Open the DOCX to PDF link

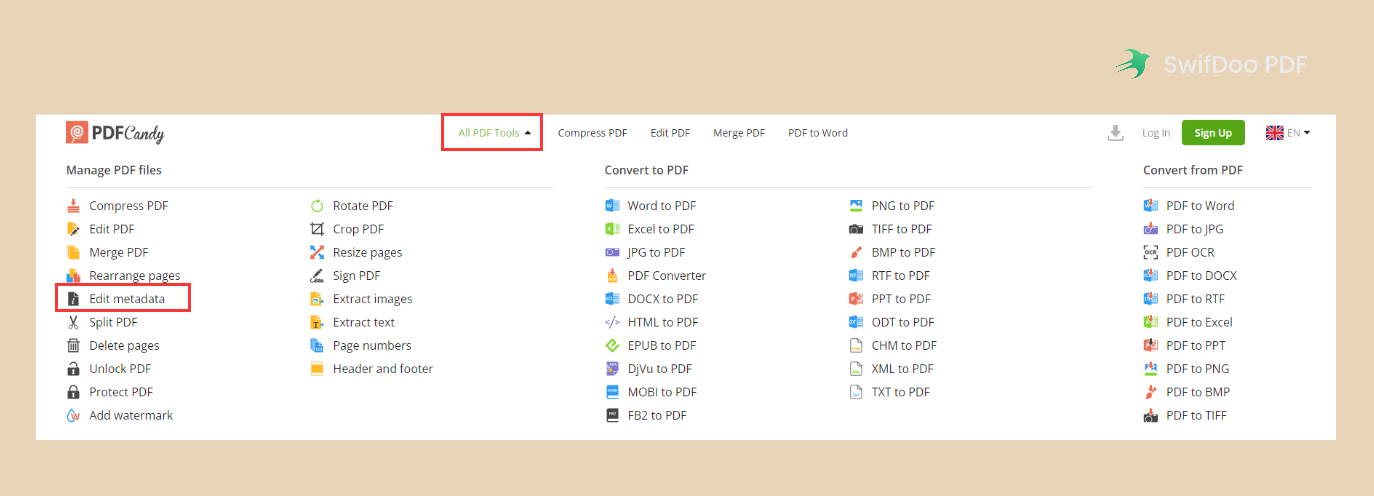pos(663,299)
